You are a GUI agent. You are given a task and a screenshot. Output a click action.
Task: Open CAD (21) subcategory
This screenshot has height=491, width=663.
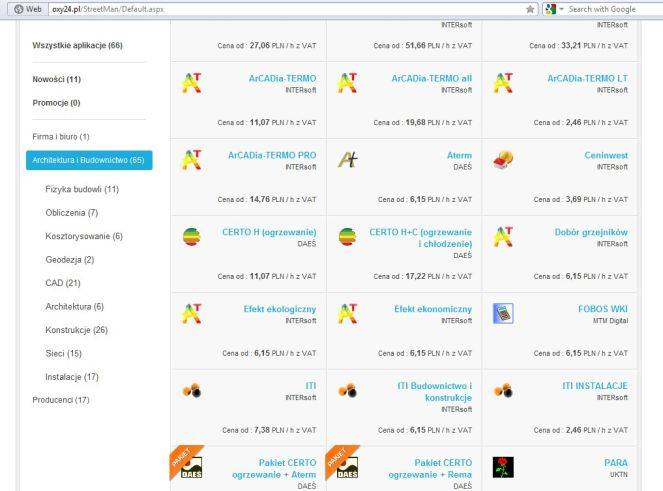[63, 283]
